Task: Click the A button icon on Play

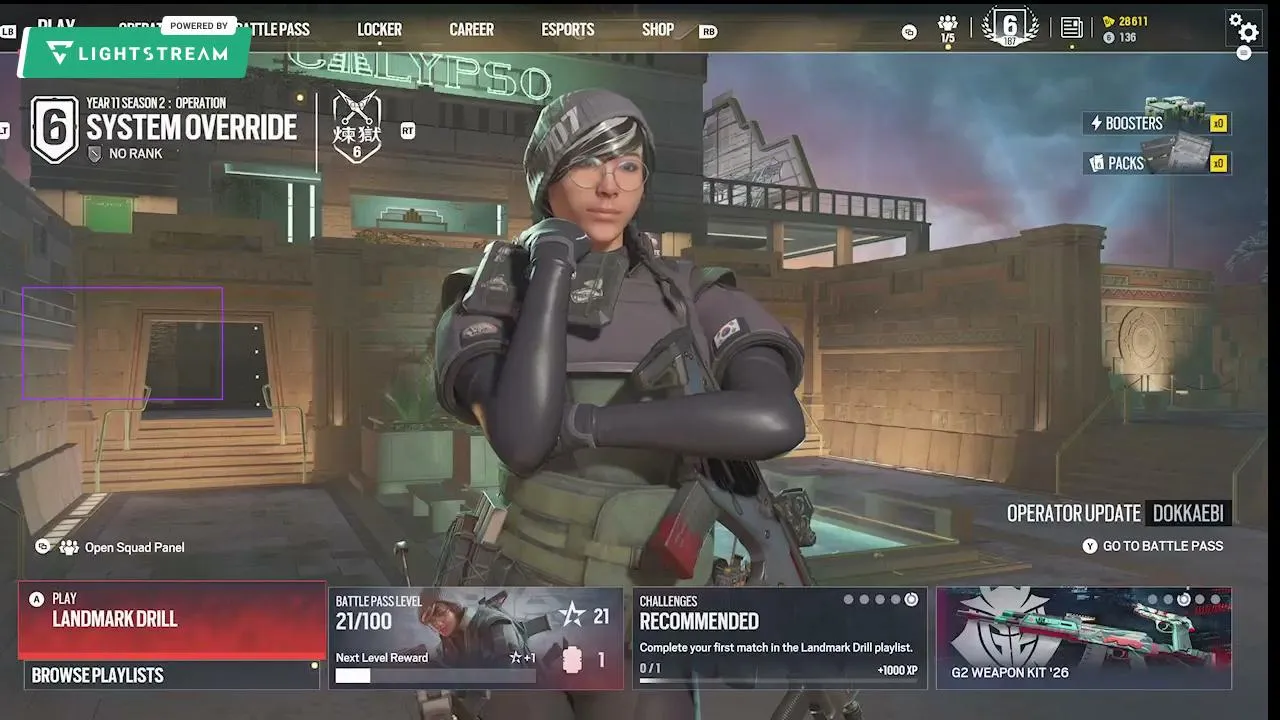Action: coord(37,599)
